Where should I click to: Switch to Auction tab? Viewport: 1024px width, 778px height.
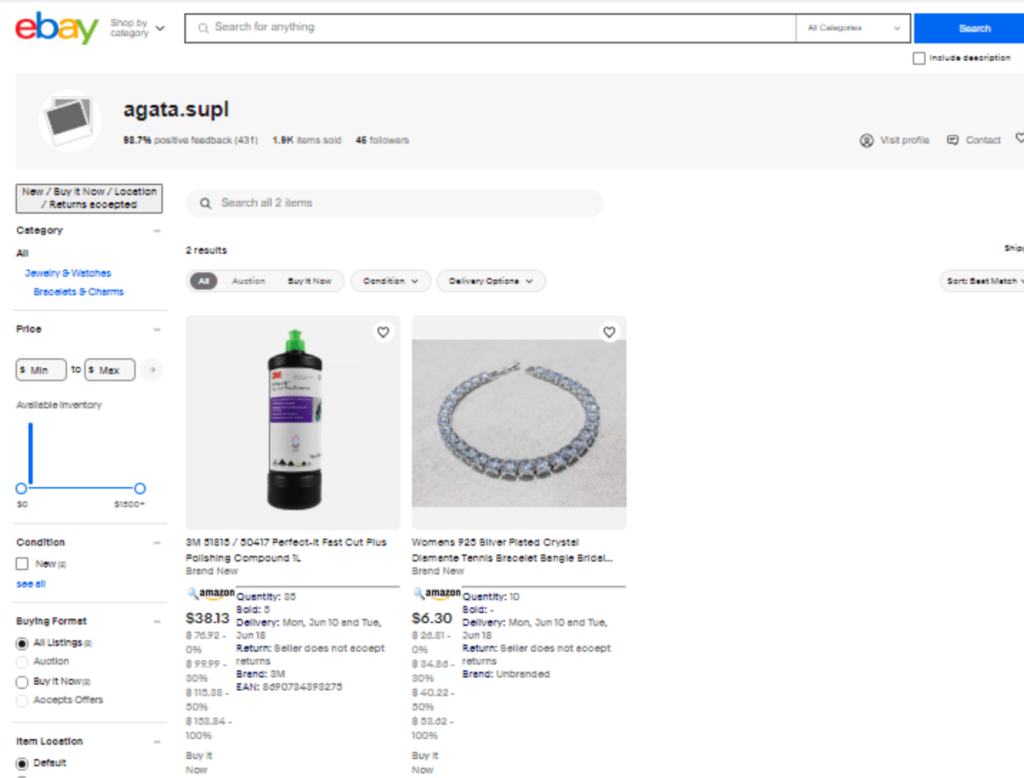click(249, 281)
